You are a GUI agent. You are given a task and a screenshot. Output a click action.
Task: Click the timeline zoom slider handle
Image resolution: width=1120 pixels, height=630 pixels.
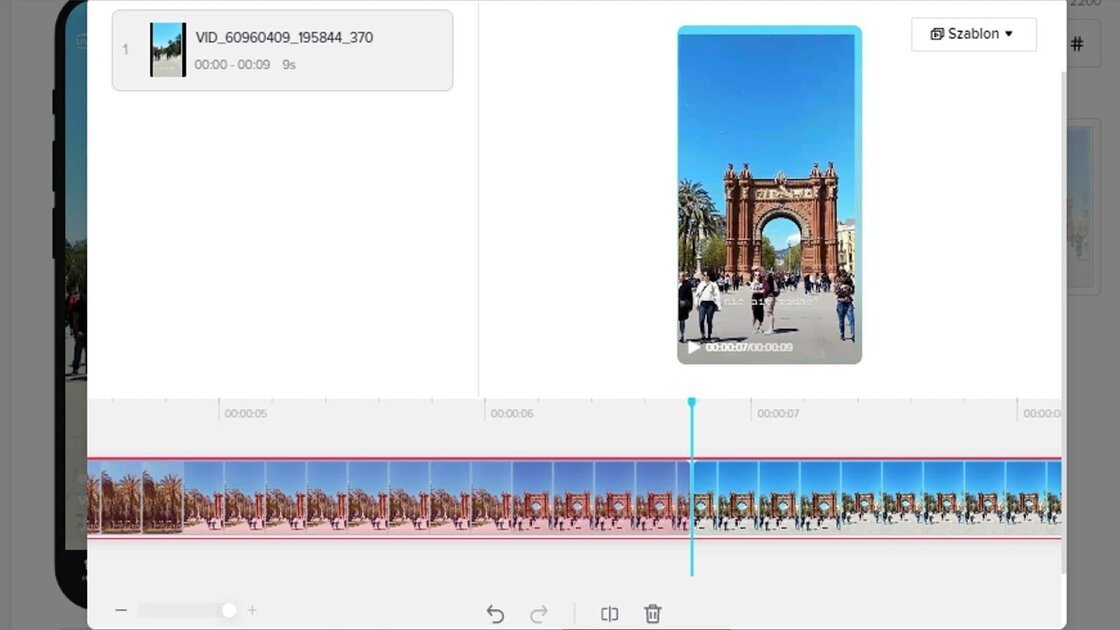tap(229, 610)
